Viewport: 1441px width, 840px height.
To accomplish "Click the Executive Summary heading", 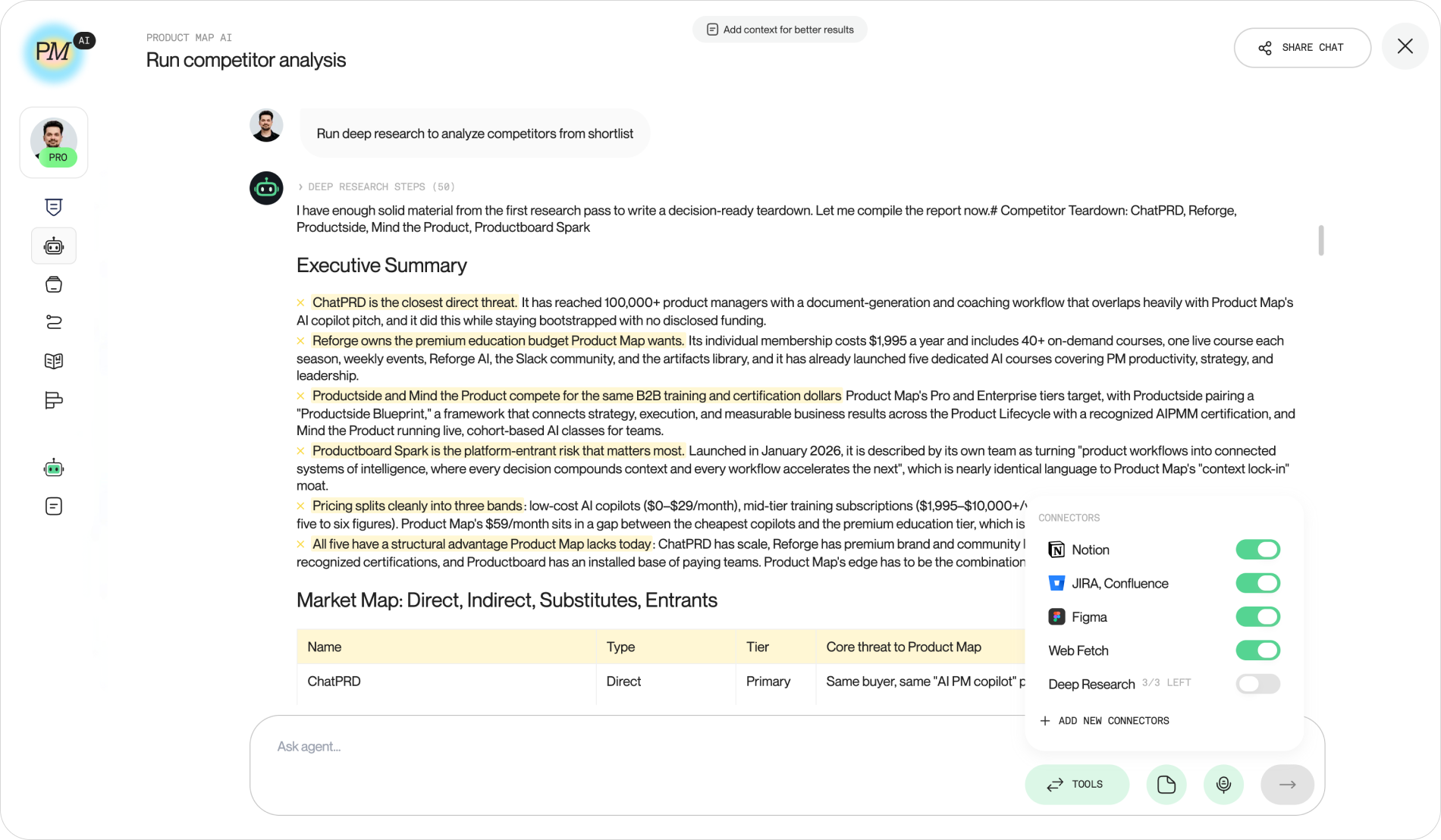I will [381, 265].
